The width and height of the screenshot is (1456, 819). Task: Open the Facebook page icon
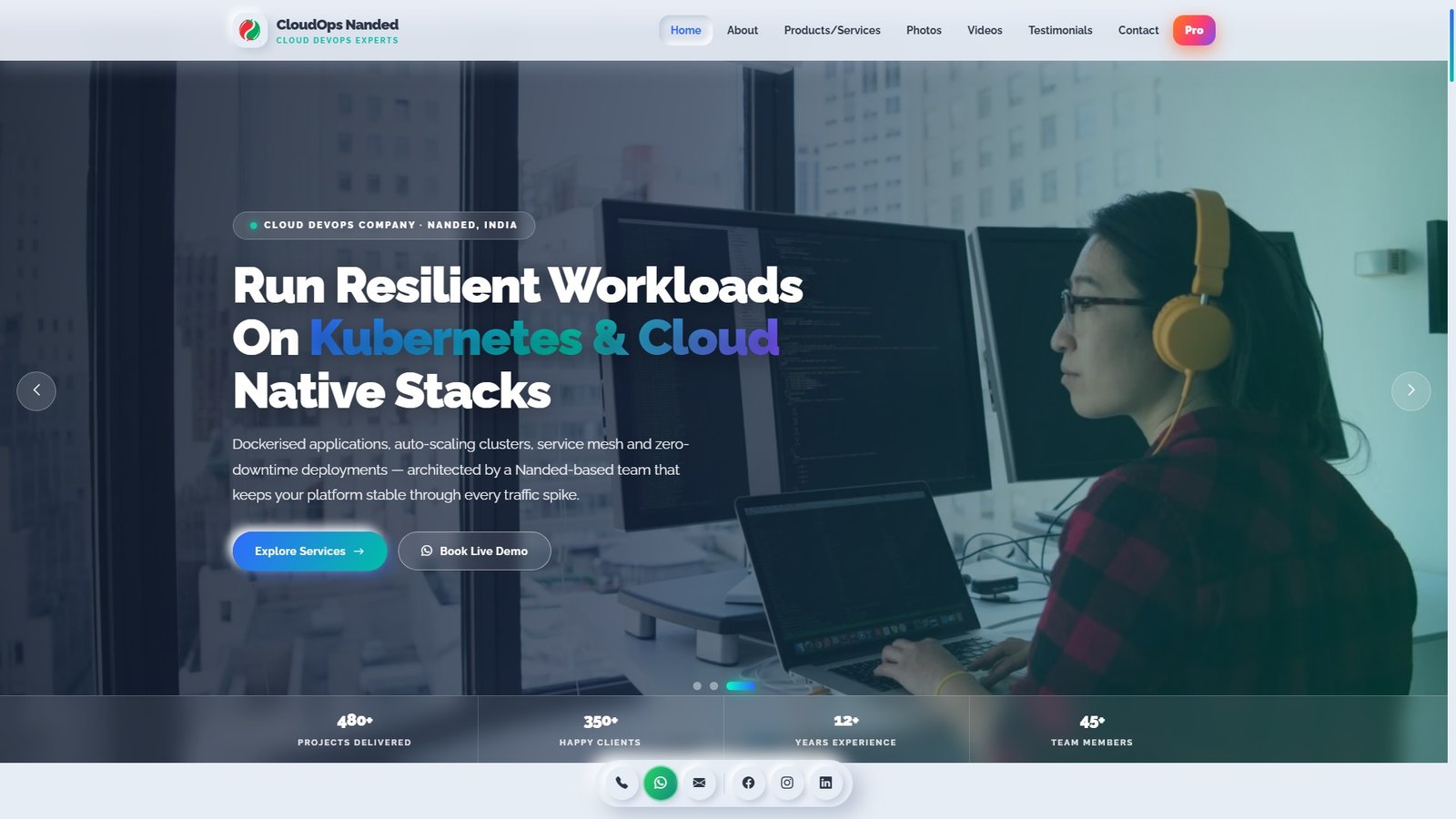point(748,783)
